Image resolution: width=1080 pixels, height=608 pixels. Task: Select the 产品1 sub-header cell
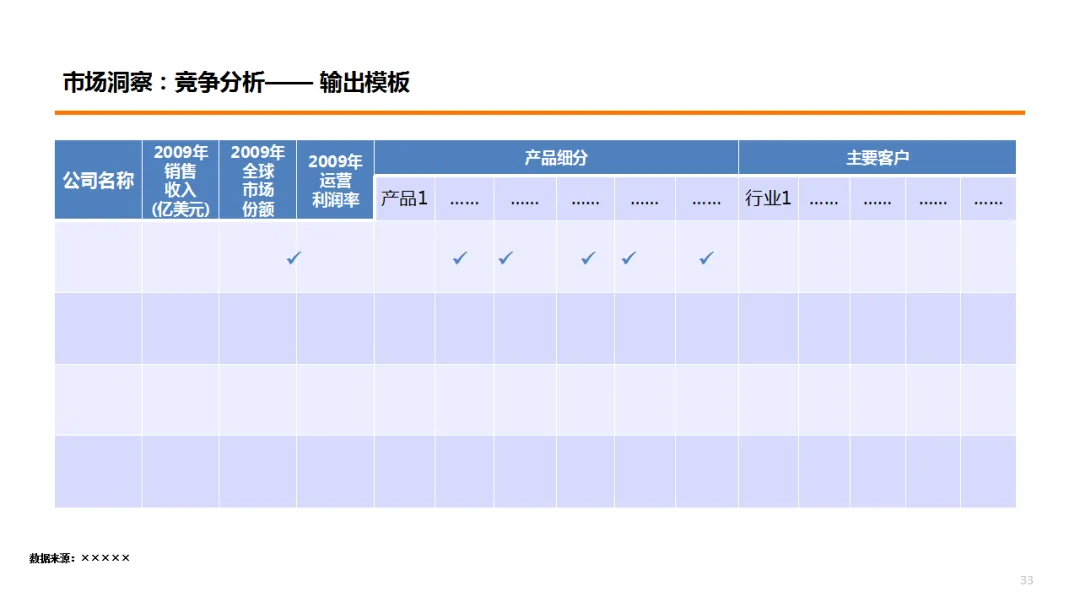(x=404, y=199)
